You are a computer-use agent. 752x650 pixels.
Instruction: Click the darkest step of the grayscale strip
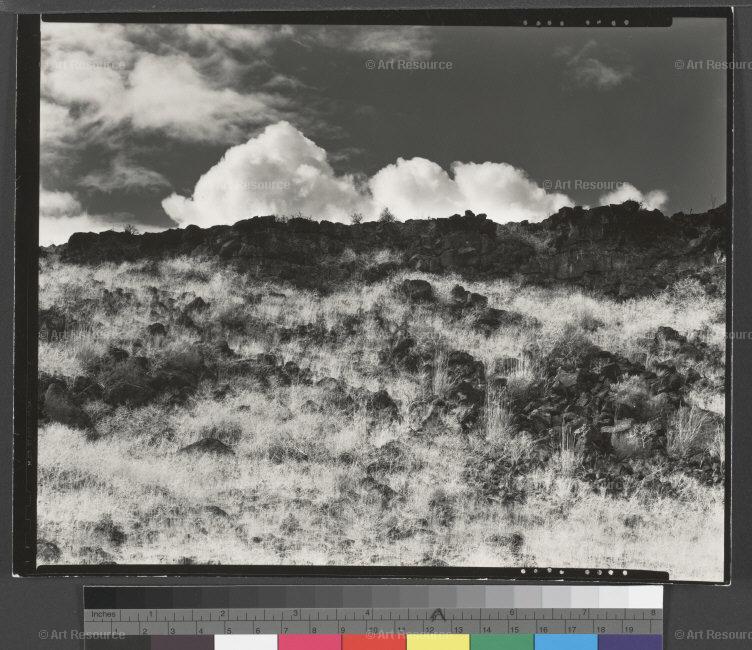coord(100,597)
